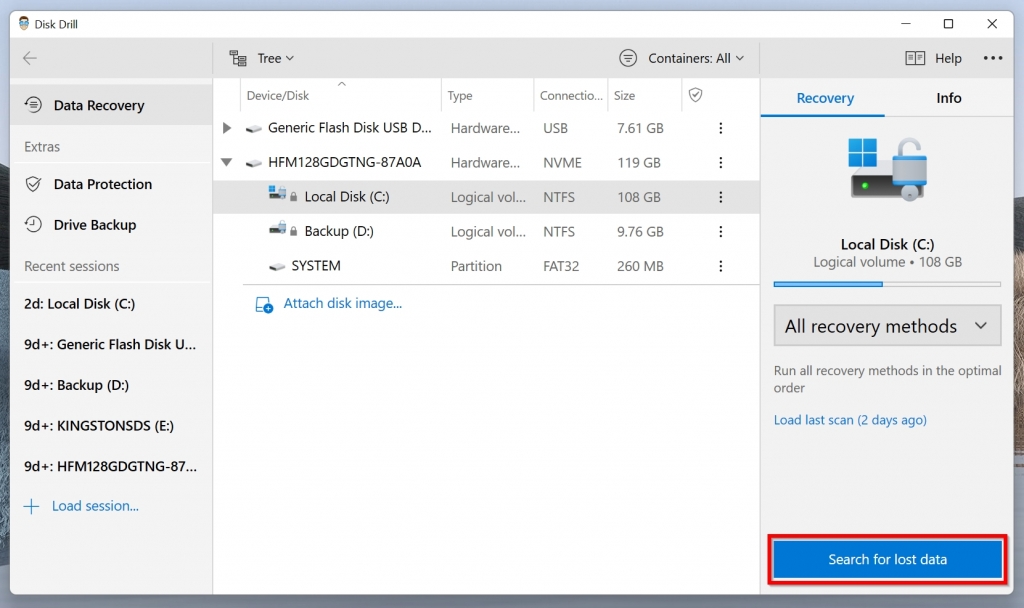Viewport: 1024px width, 608px height.
Task: Click the protection shield column header icon
Action: (x=696, y=95)
